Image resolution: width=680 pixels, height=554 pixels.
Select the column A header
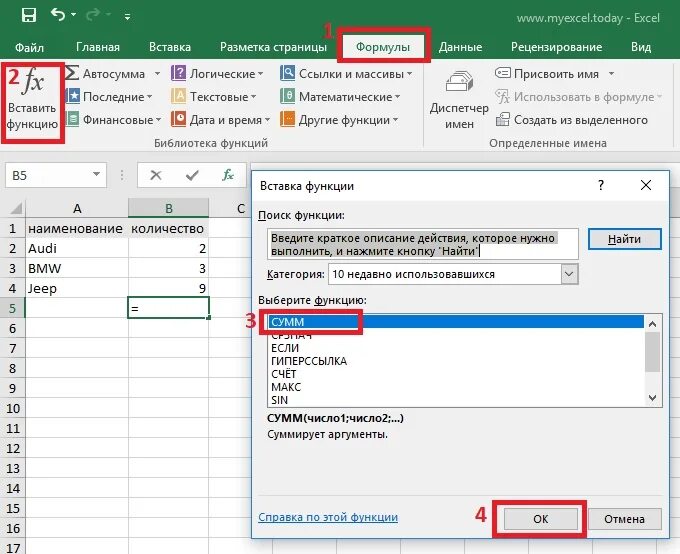[x=77, y=209]
